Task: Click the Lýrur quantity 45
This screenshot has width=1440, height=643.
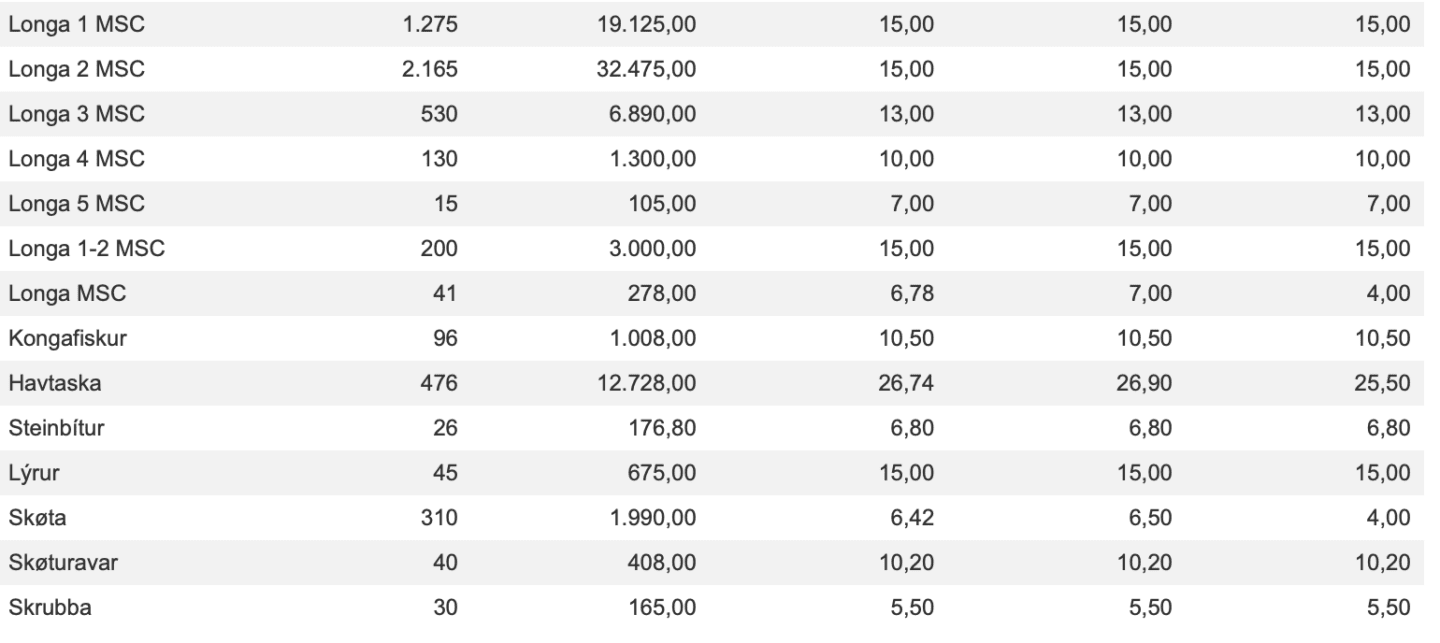Action: (x=445, y=477)
